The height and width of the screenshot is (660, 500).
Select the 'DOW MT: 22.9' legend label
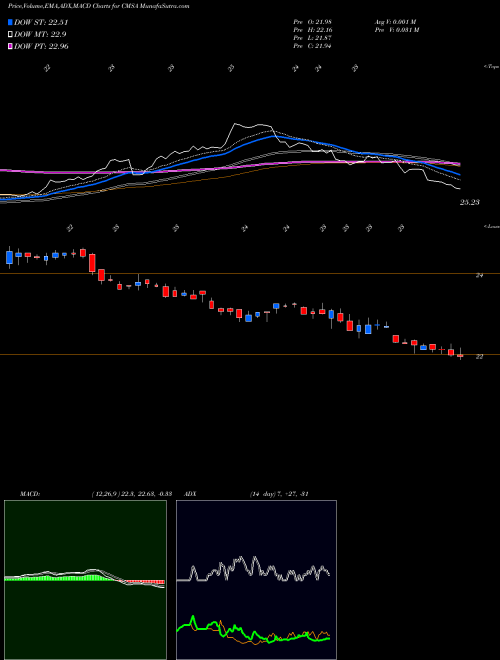(x=40, y=35)
